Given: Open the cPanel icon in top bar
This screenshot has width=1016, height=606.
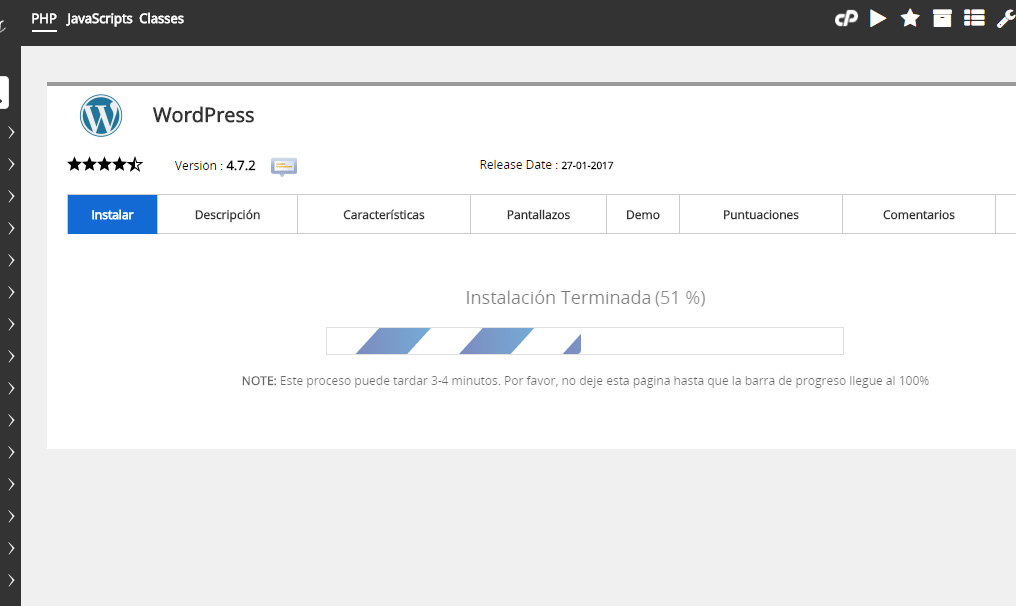Looking at the screenshot, I should tap(846, 18).
